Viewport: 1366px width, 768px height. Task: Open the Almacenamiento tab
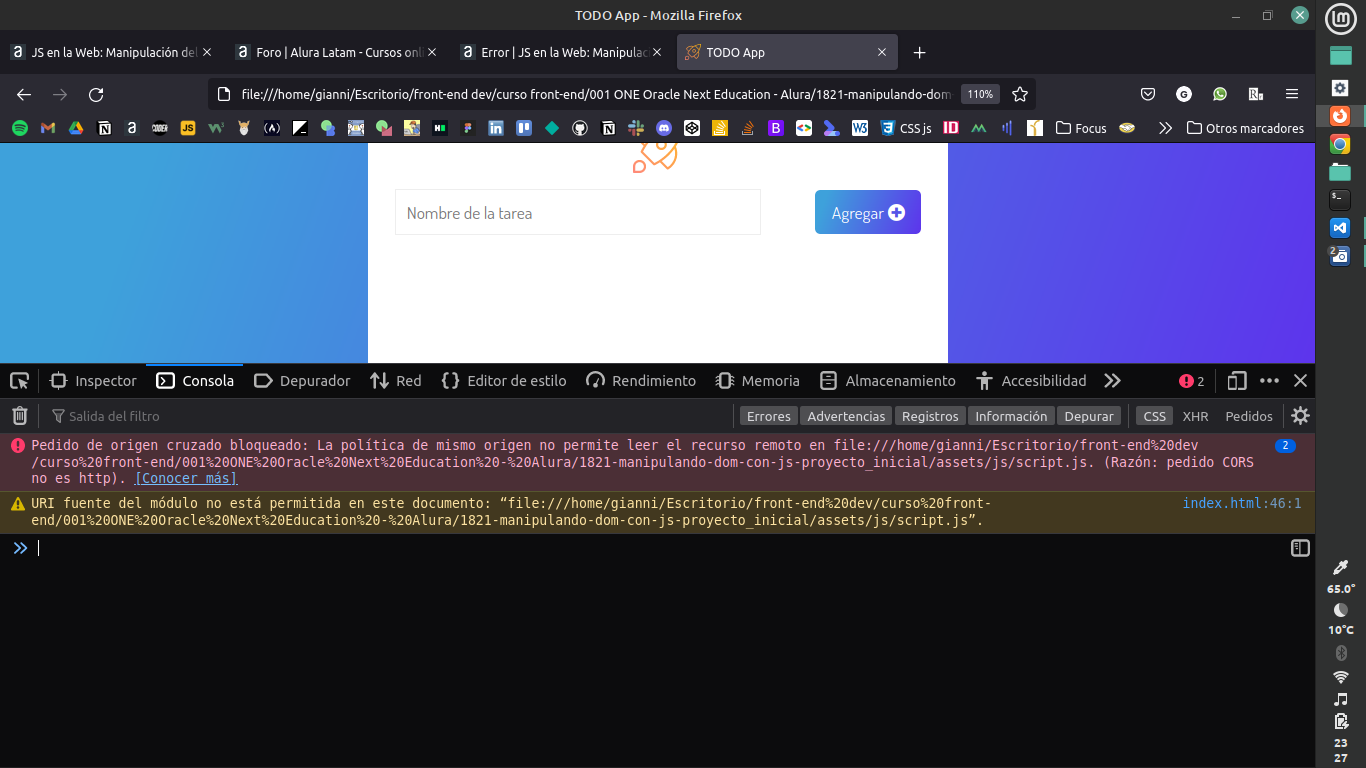click(888, 381)
